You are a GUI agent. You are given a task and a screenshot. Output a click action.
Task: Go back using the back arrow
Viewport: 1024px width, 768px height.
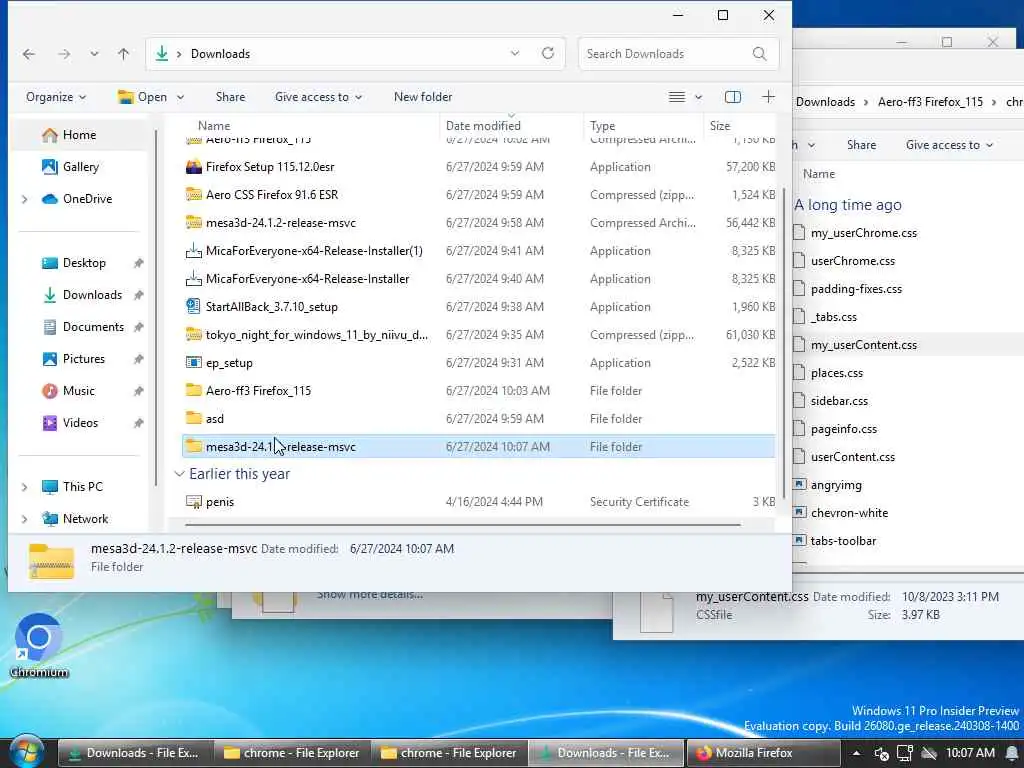click(x=29, y=54)
